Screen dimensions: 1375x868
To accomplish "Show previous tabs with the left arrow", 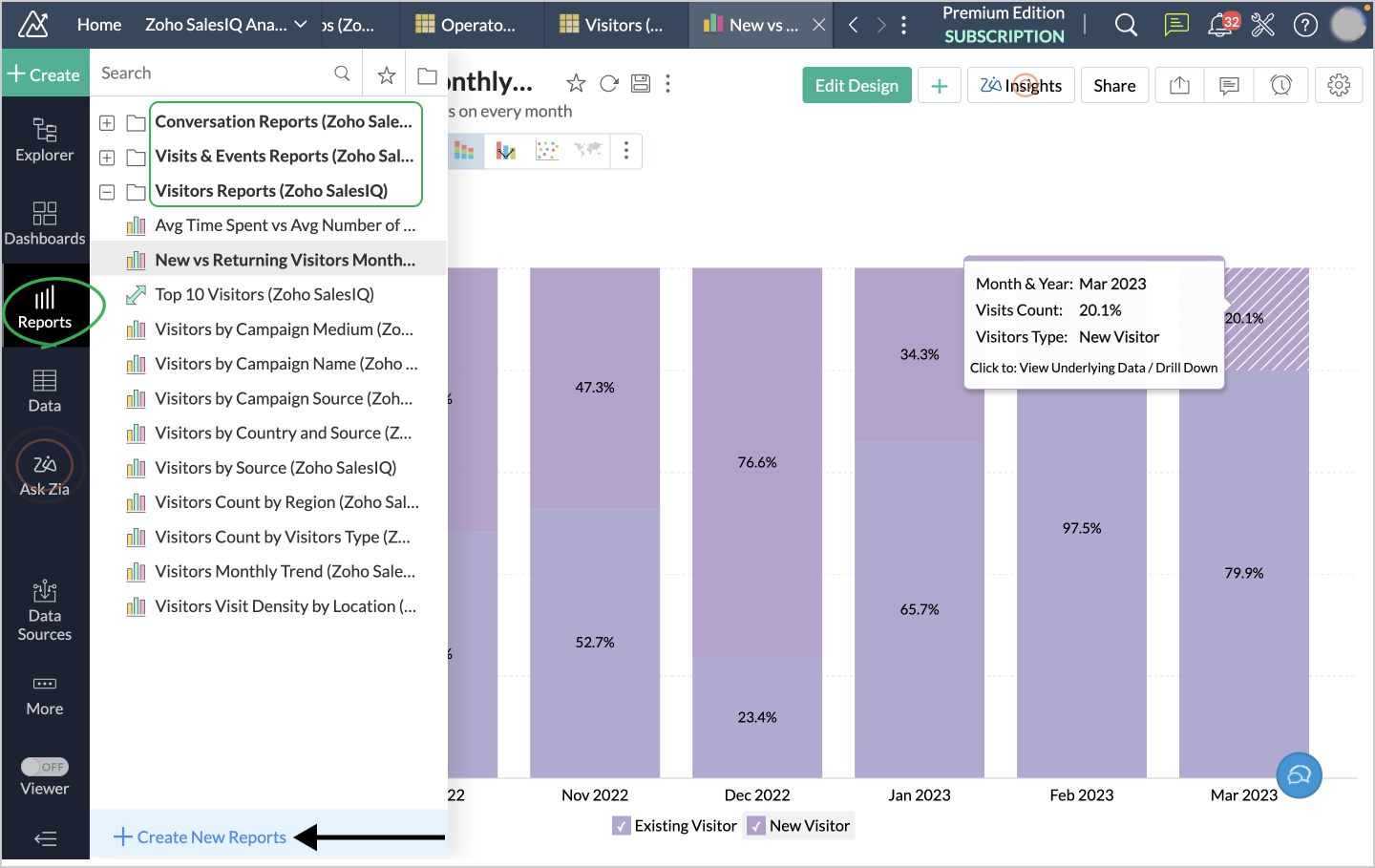I will point(854,25).
